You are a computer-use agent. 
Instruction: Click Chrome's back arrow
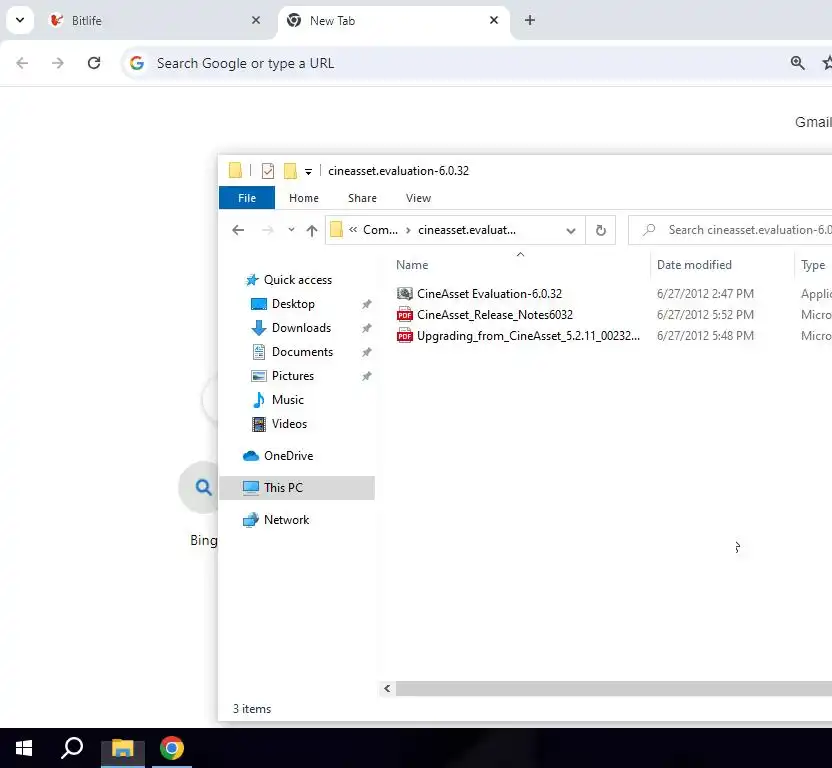click(x=22, y=63)
